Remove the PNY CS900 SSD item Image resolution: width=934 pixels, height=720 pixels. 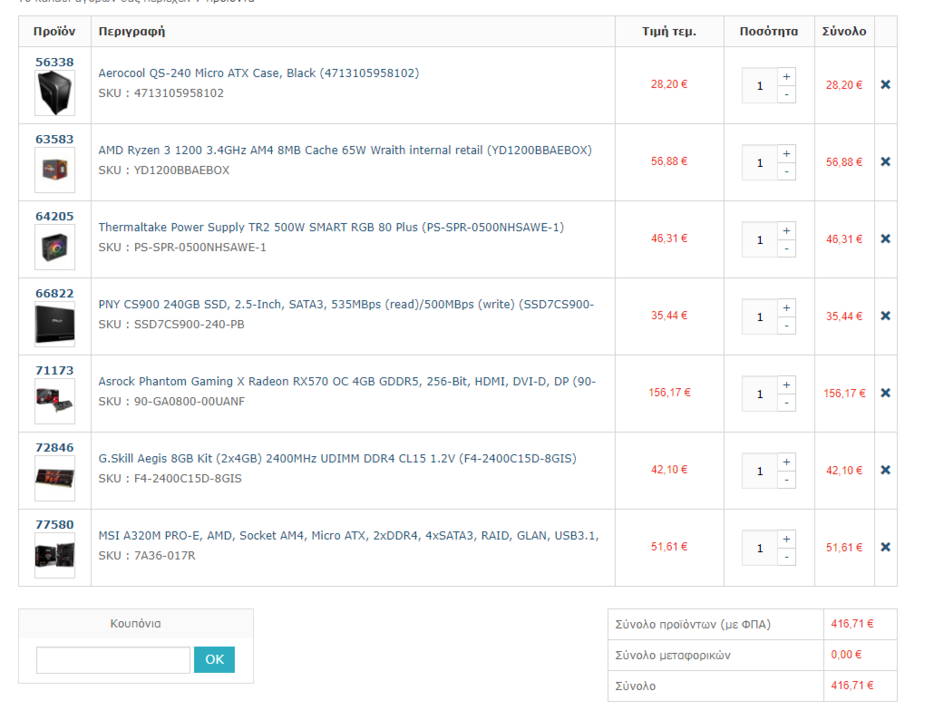[885, 316]
